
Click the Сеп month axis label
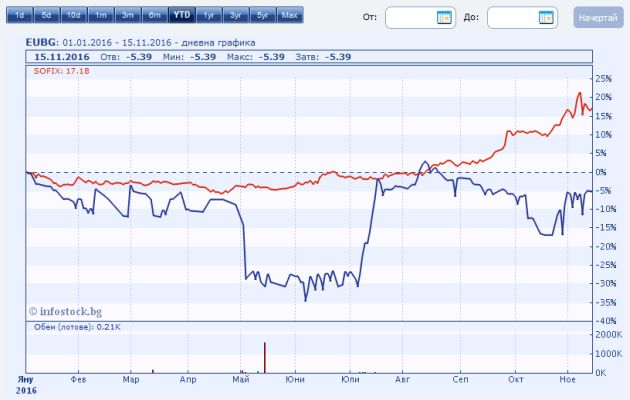460,380
